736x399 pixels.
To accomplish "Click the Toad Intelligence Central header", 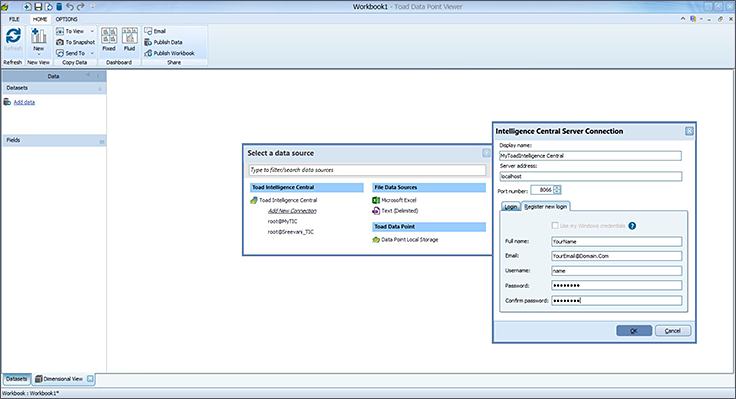I will [307, 188].
